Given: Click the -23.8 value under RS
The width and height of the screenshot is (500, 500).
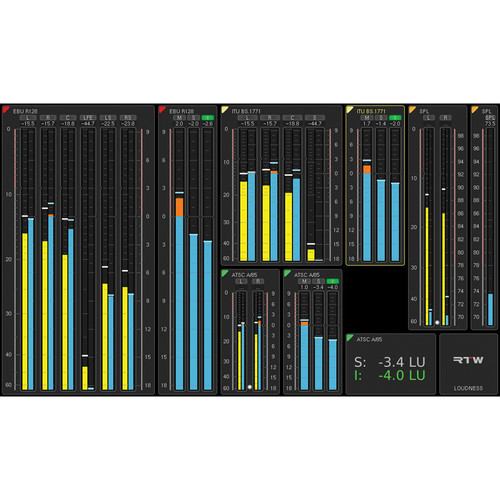Looking at the screenshot, I should click(128, 124).
